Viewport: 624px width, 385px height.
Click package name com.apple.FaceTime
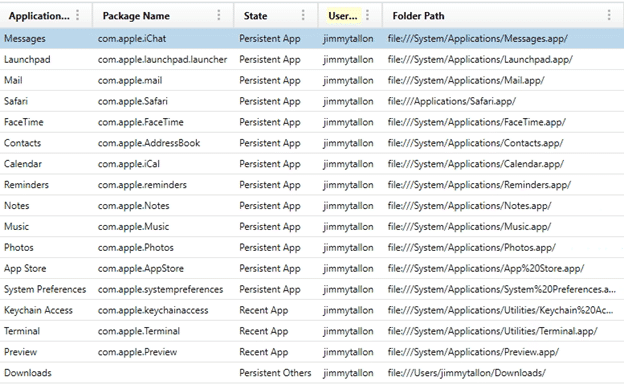click(x=140, y=122)
